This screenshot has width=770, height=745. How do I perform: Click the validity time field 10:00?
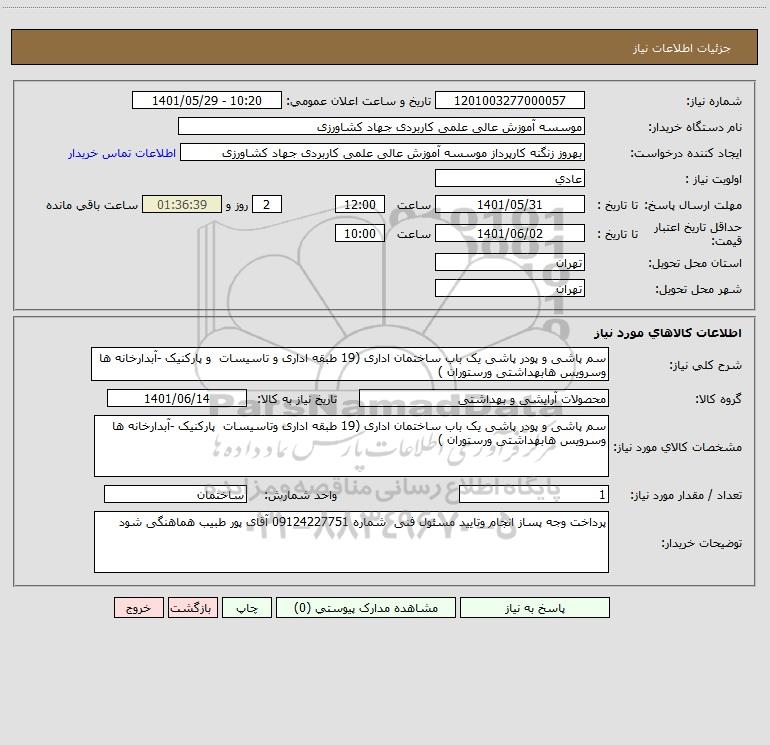[x=359, y=233]
